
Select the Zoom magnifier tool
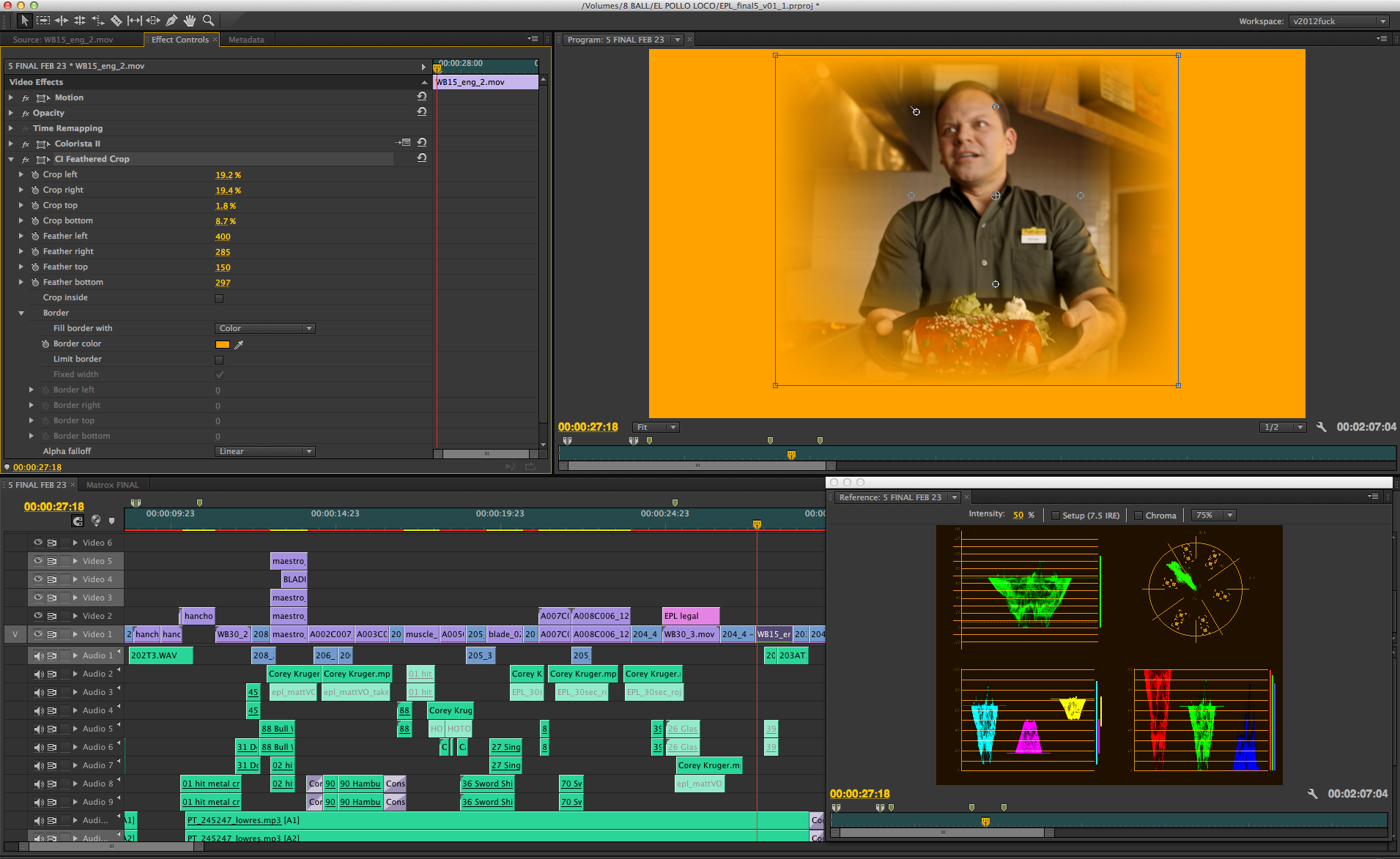tap(208, 21)
